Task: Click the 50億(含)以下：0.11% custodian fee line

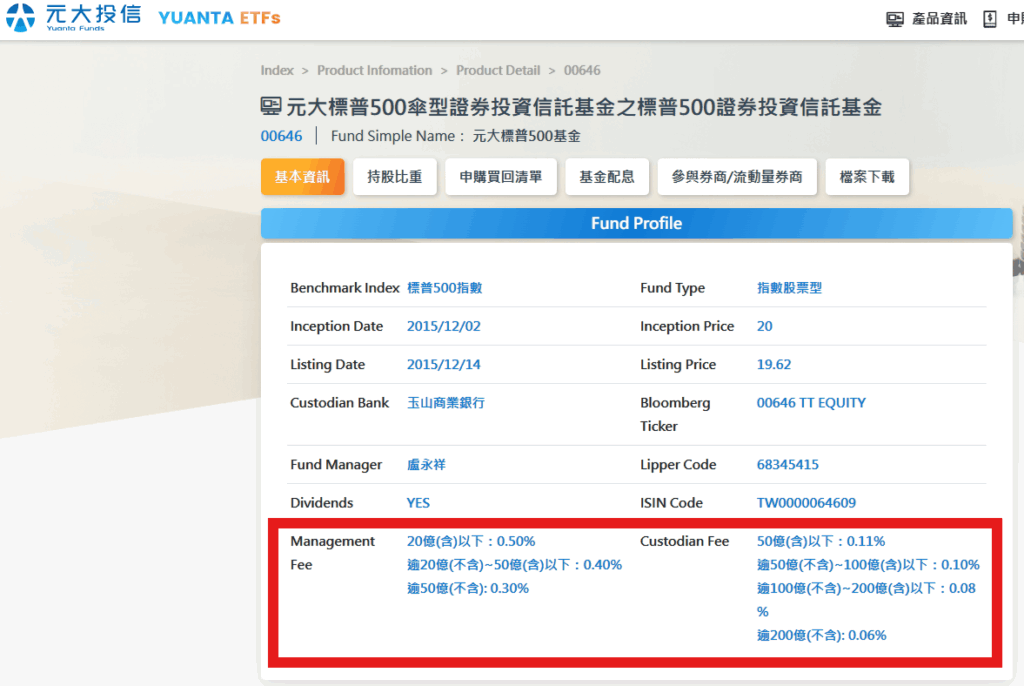Action: [821, 541]
